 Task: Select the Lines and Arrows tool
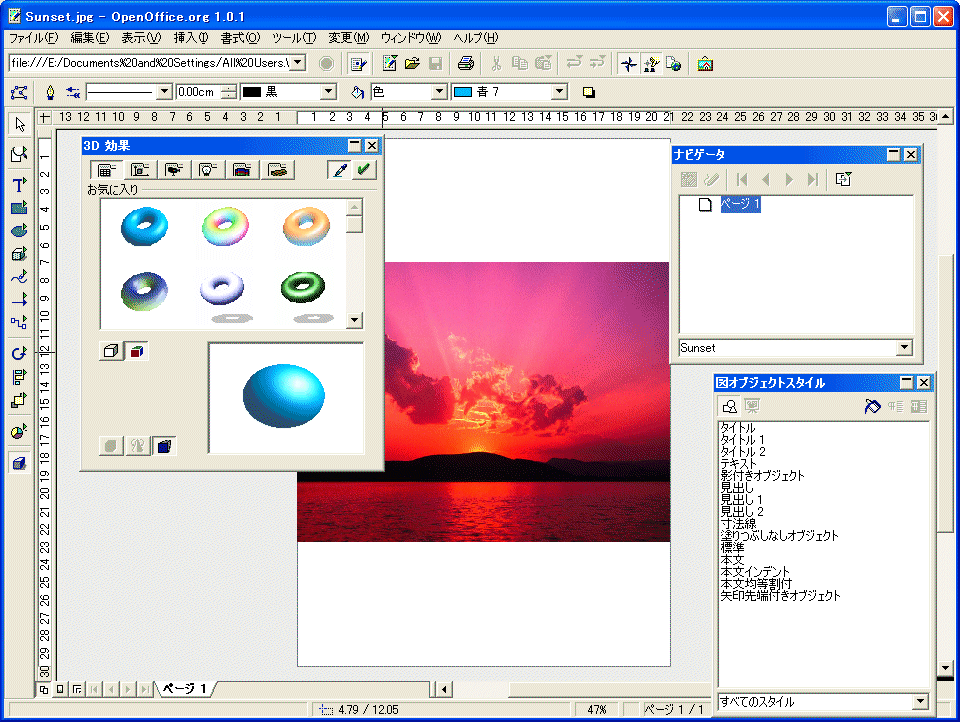pos(20,299)
